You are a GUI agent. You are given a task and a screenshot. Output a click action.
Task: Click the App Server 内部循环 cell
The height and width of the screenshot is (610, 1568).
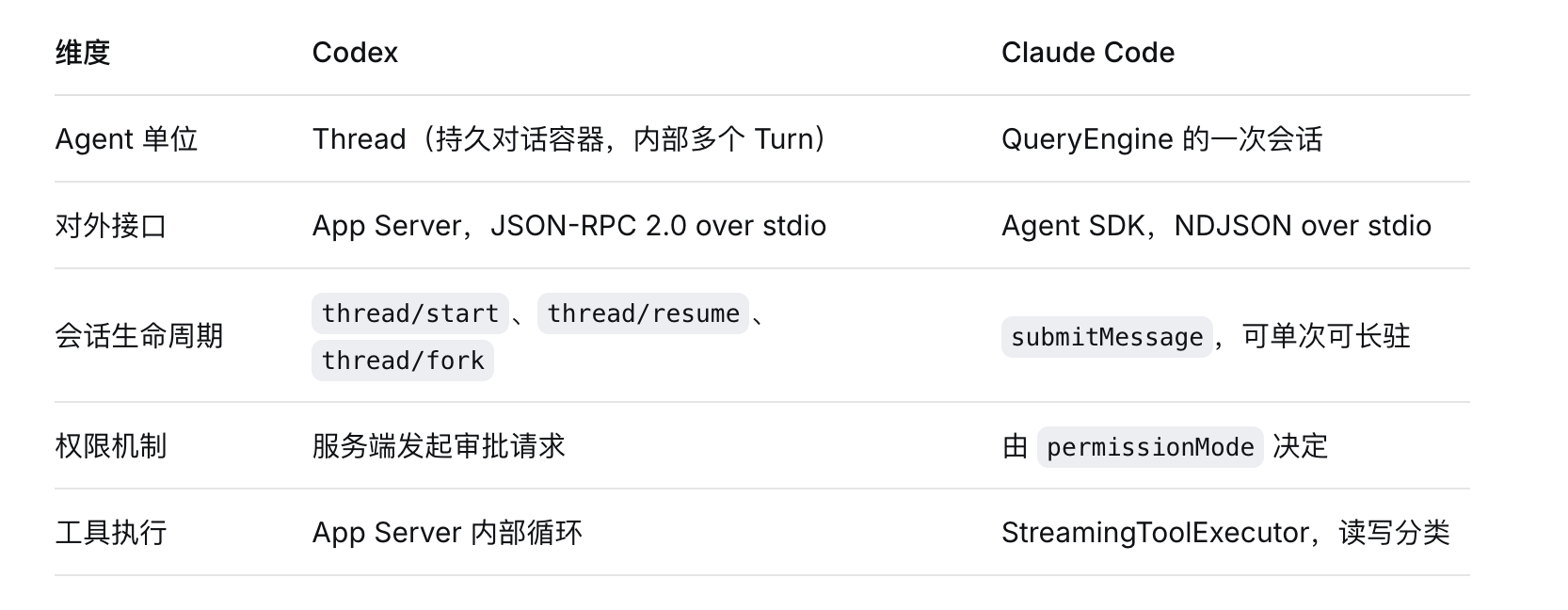[447, 533]
